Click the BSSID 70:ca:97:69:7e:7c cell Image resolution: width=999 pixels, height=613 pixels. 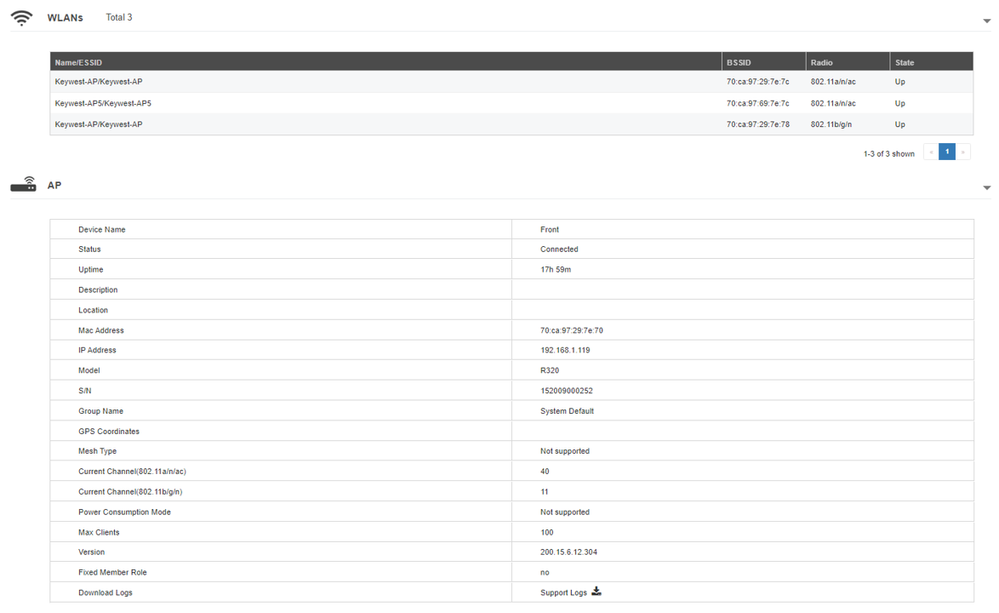coord(758,103)
